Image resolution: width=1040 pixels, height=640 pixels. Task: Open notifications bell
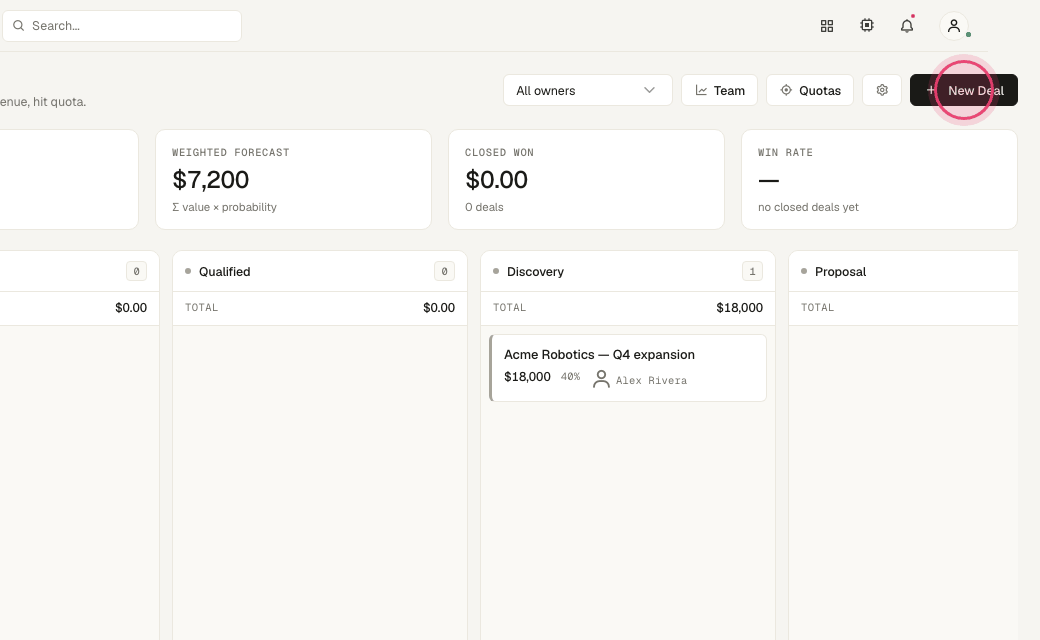point(907,26)
